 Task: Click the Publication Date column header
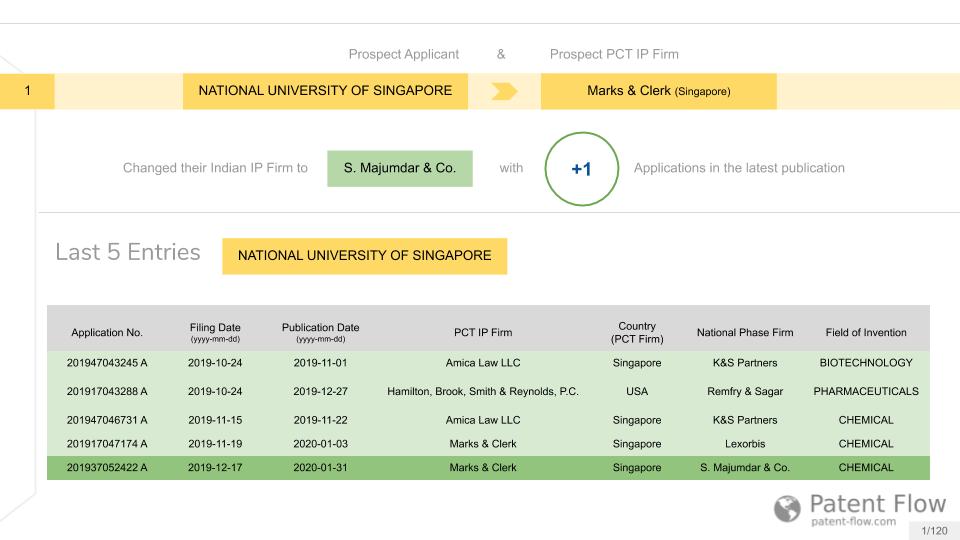[x=320, y=332]
